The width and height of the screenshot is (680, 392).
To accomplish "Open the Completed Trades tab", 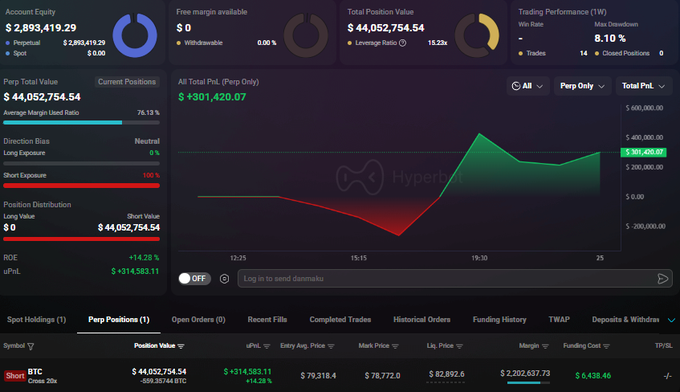I will (340, 320).
